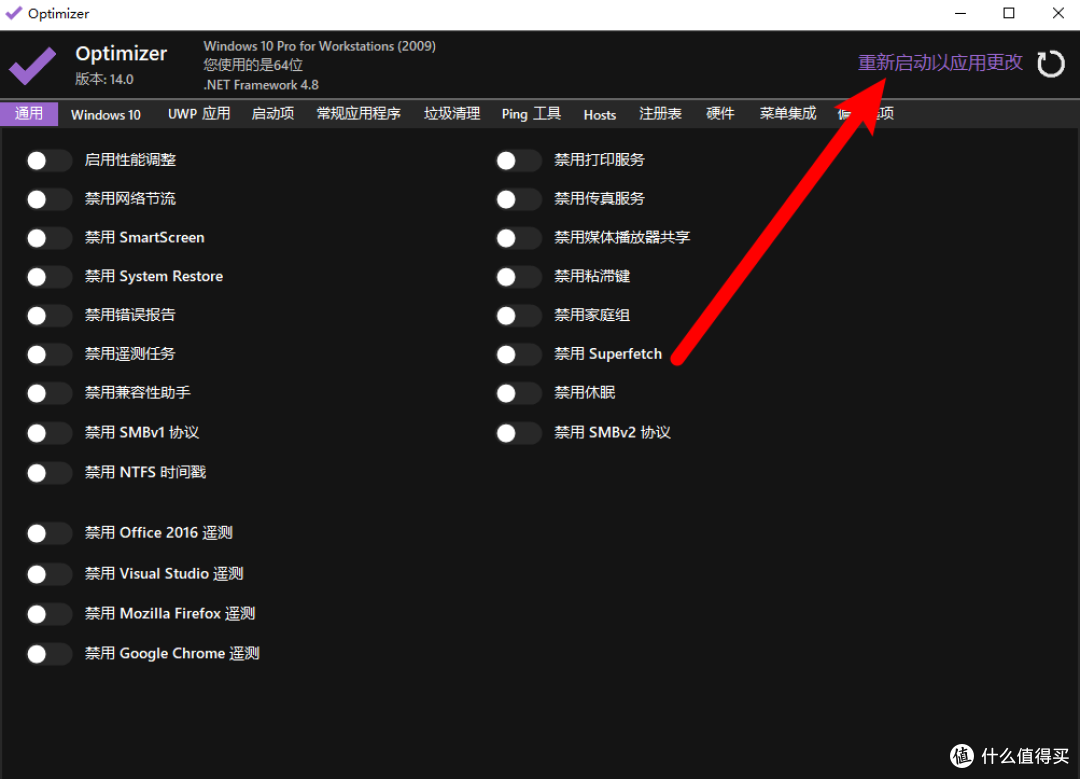Screen dimensions: 1080x779
Task: Turn on 禁用 System Restore switch
Action: coord(49,277)
